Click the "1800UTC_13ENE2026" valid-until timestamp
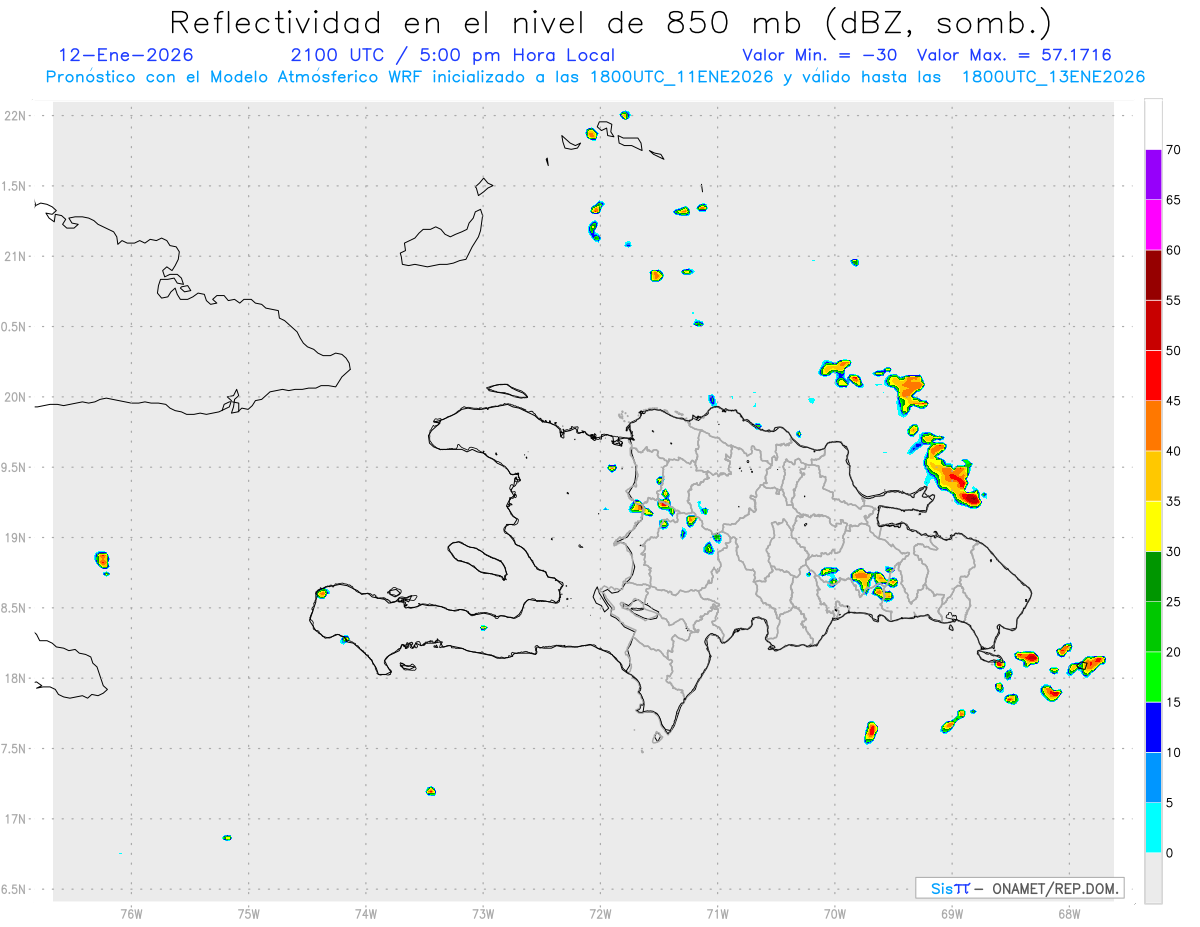Viewport: 1200px width, 927px height. 1053,77
